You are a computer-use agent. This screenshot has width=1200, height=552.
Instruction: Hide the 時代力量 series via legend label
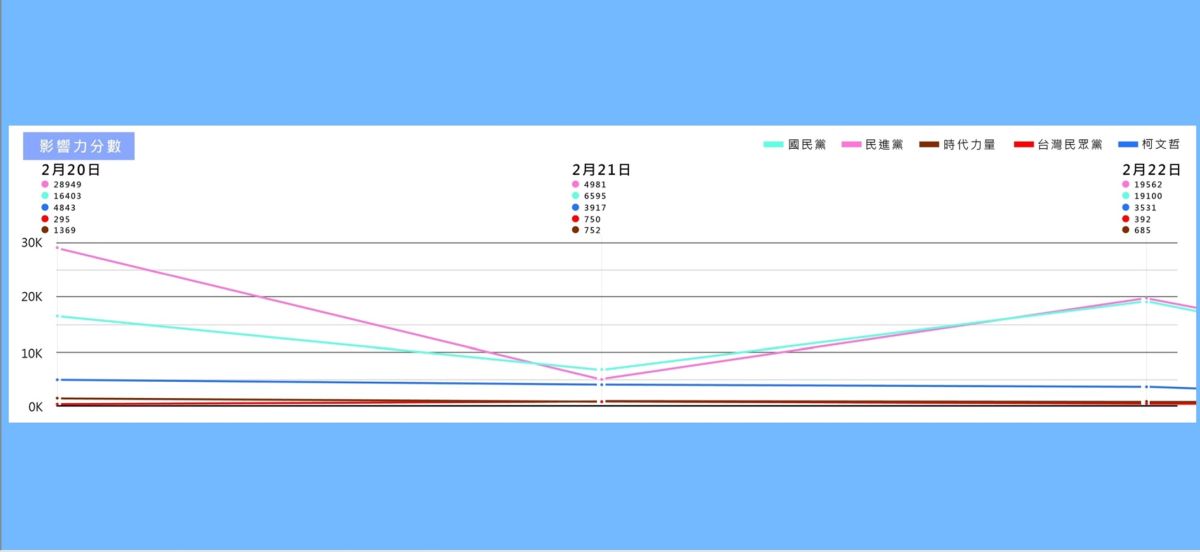pyautogui.click(x=969, y=145)
